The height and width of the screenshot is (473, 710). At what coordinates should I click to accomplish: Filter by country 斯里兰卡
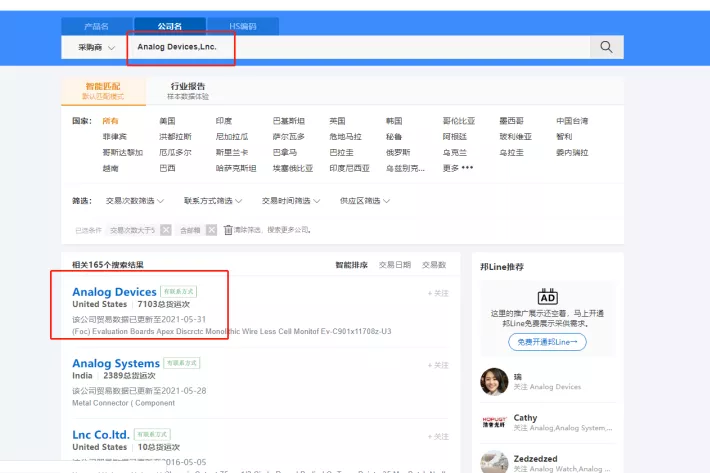pyautogui.click(x=232, y=153)
